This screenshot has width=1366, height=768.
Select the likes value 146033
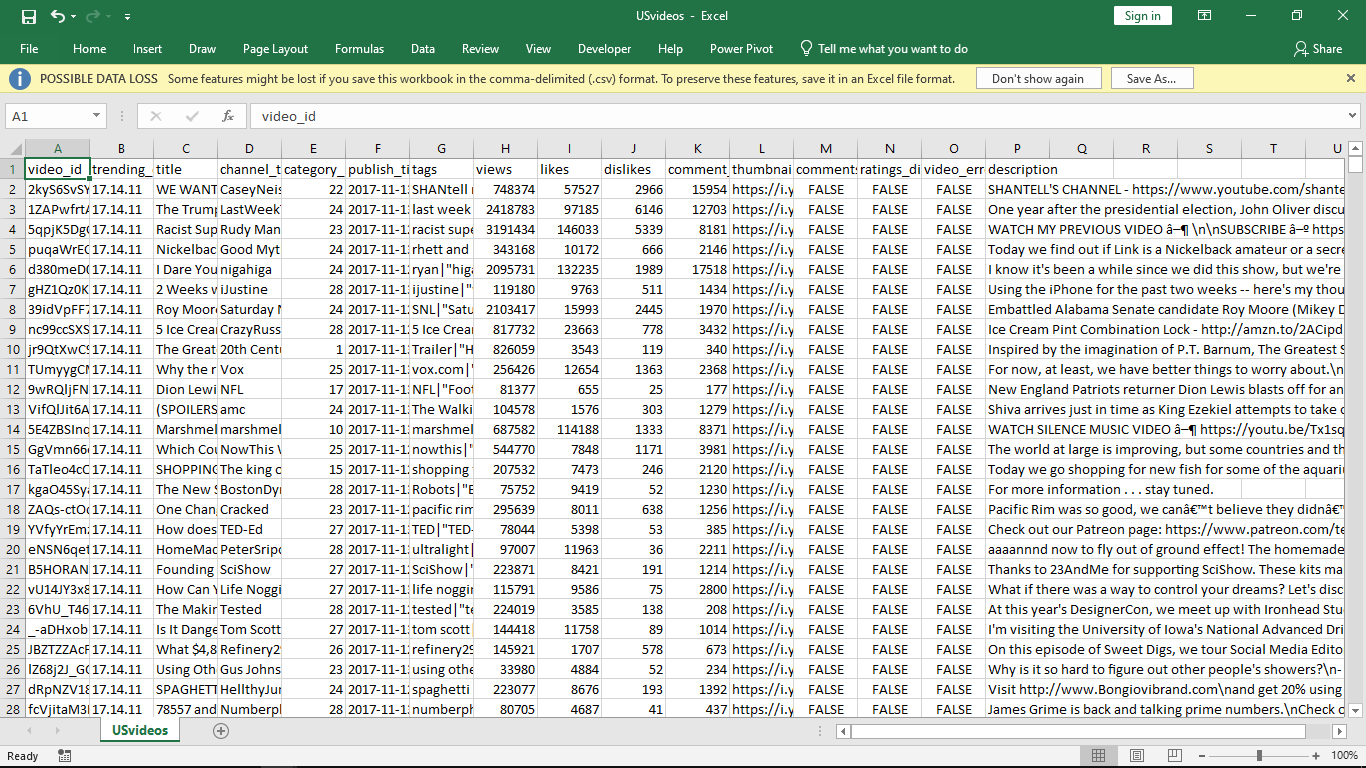point(569,229)
